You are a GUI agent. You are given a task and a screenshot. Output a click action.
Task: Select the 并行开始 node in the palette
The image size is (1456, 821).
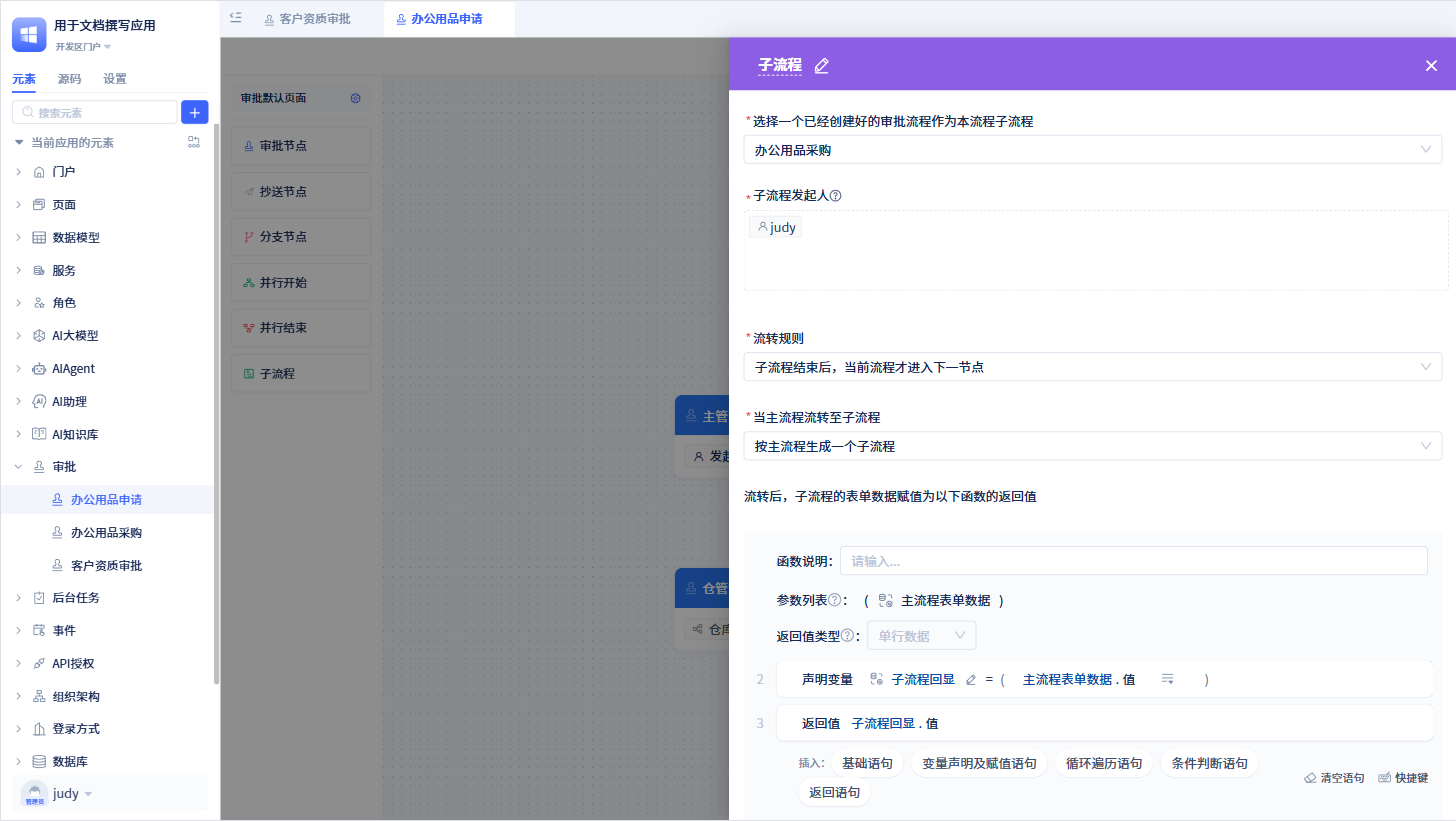[x=301, y=282]
